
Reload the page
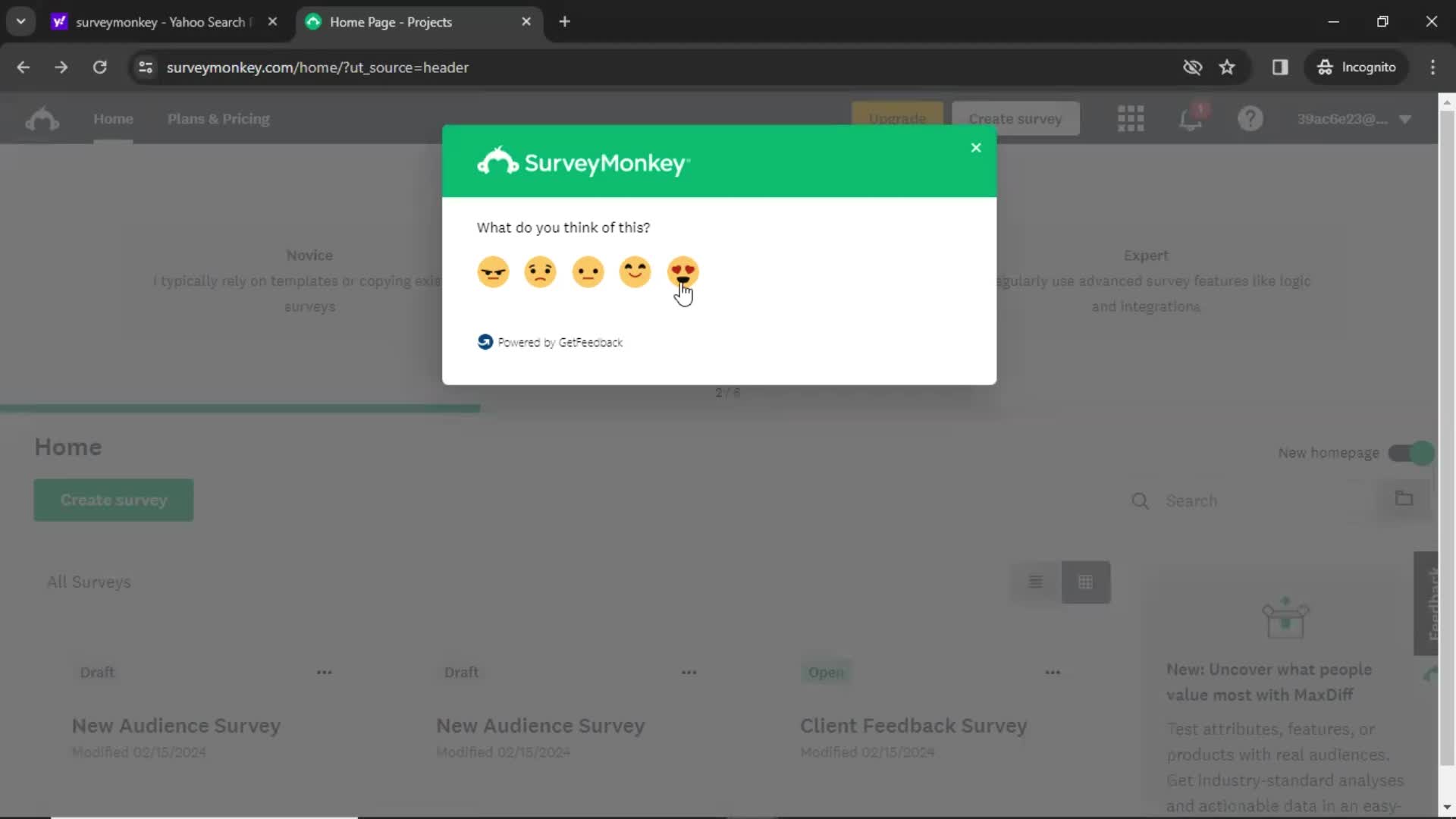click(x=99, y=67)
